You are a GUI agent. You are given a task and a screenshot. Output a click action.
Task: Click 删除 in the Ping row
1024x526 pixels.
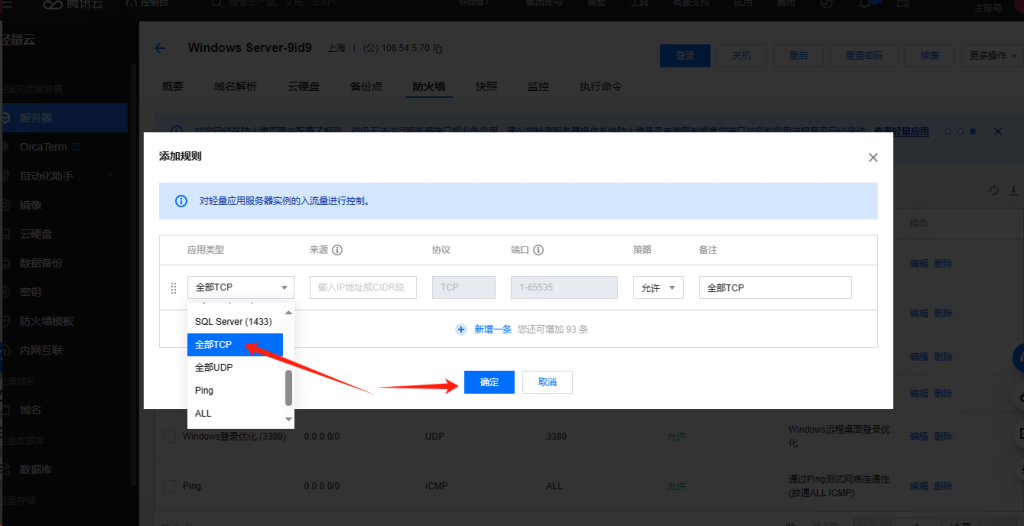coord(943,486)
